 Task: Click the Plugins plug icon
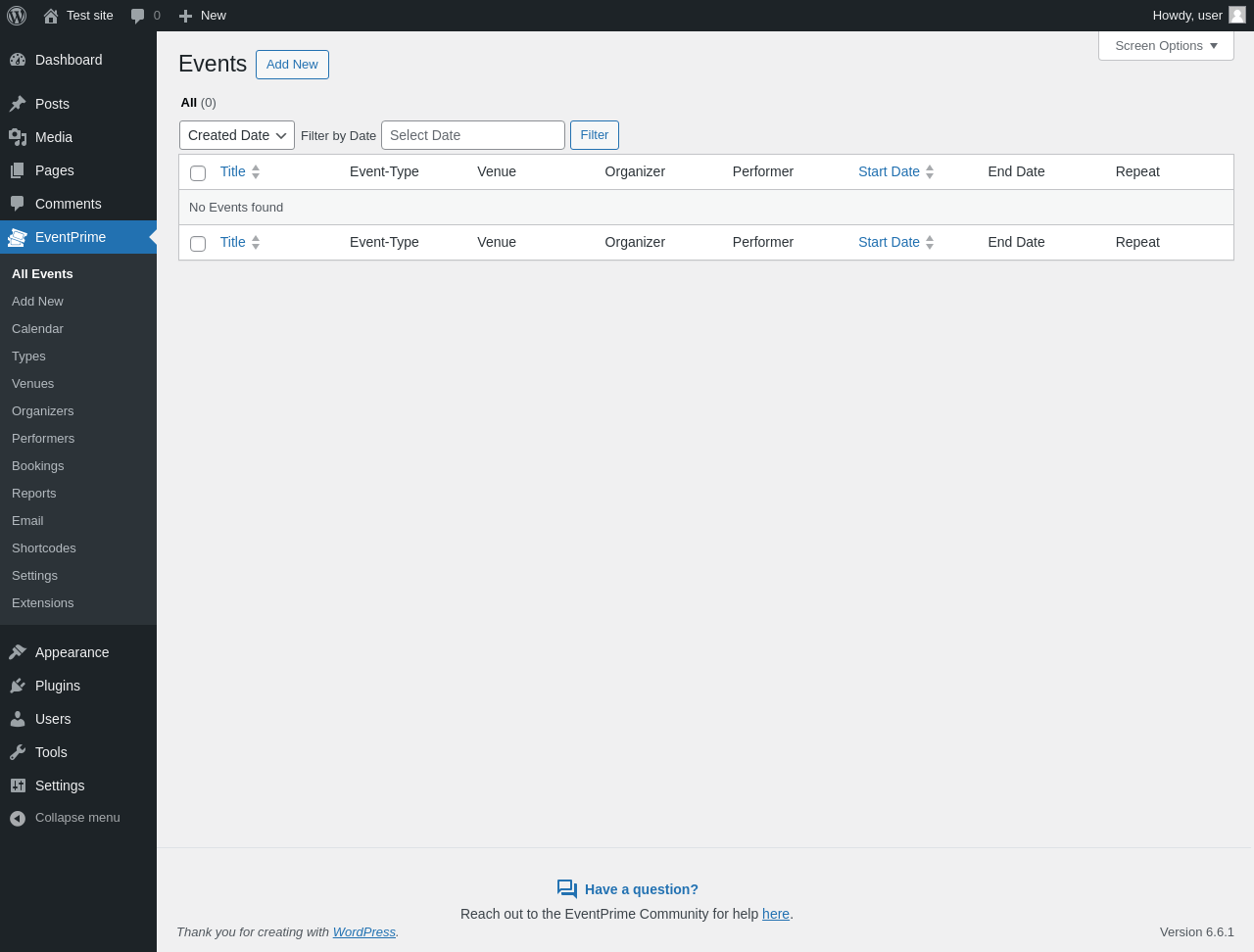tap(18, 686)
